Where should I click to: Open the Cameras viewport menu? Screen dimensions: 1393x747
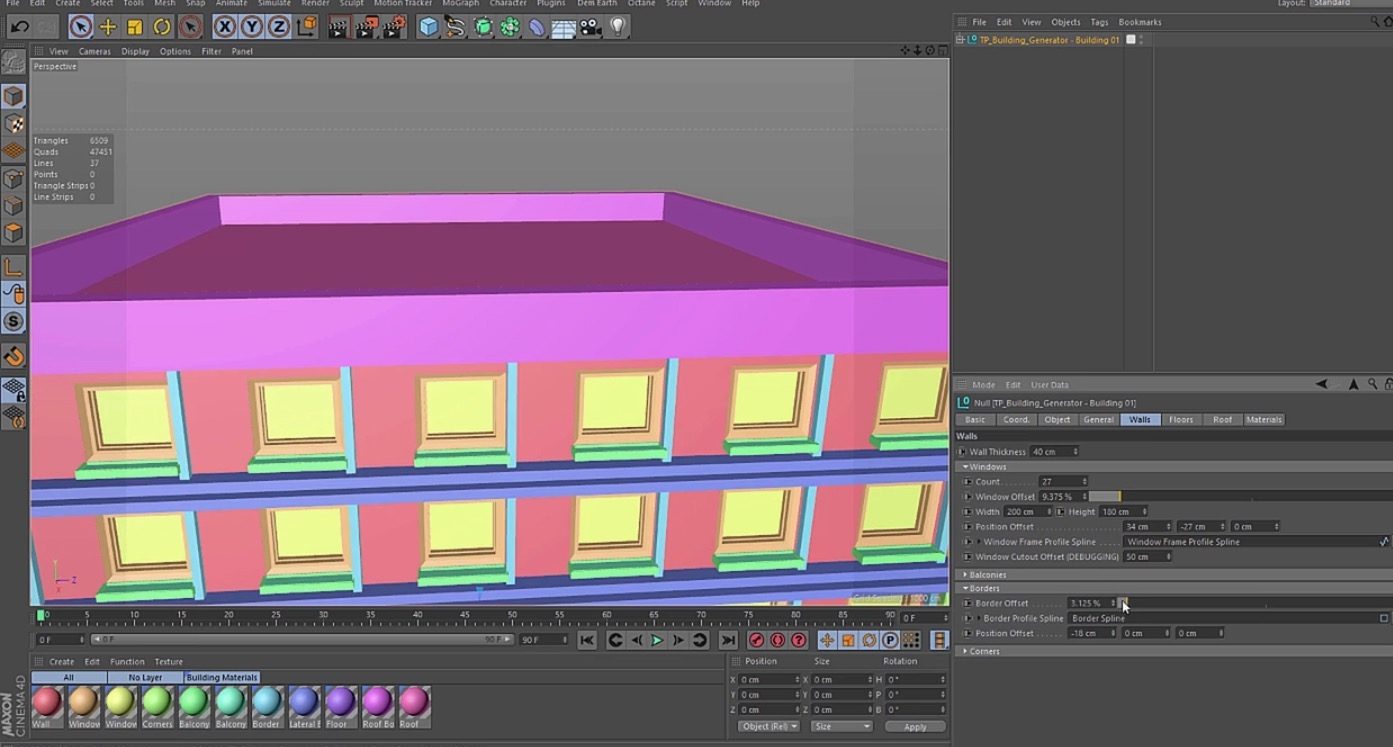click(x=95, y=51)
